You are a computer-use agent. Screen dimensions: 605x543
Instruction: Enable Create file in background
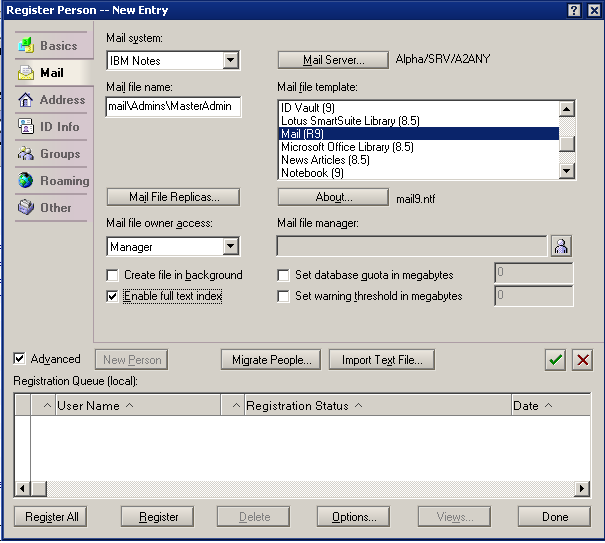pos(112,275)
